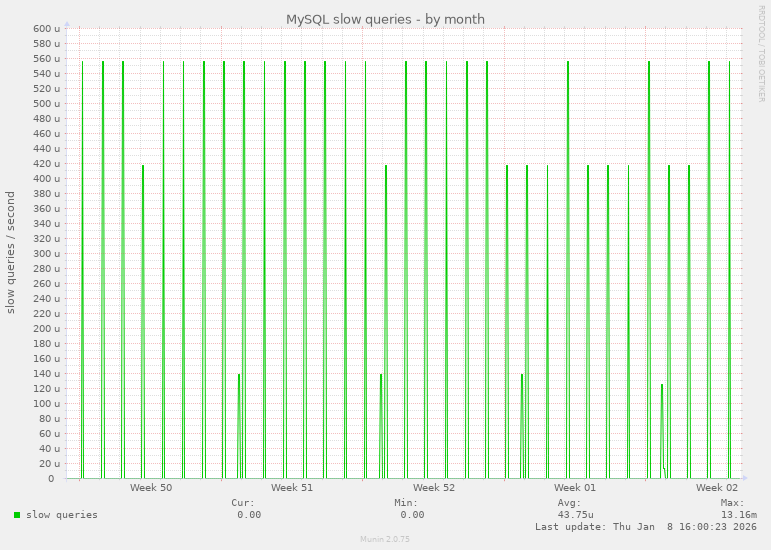
Task: Select the 0.00 value under Min:
Action: 412,515
